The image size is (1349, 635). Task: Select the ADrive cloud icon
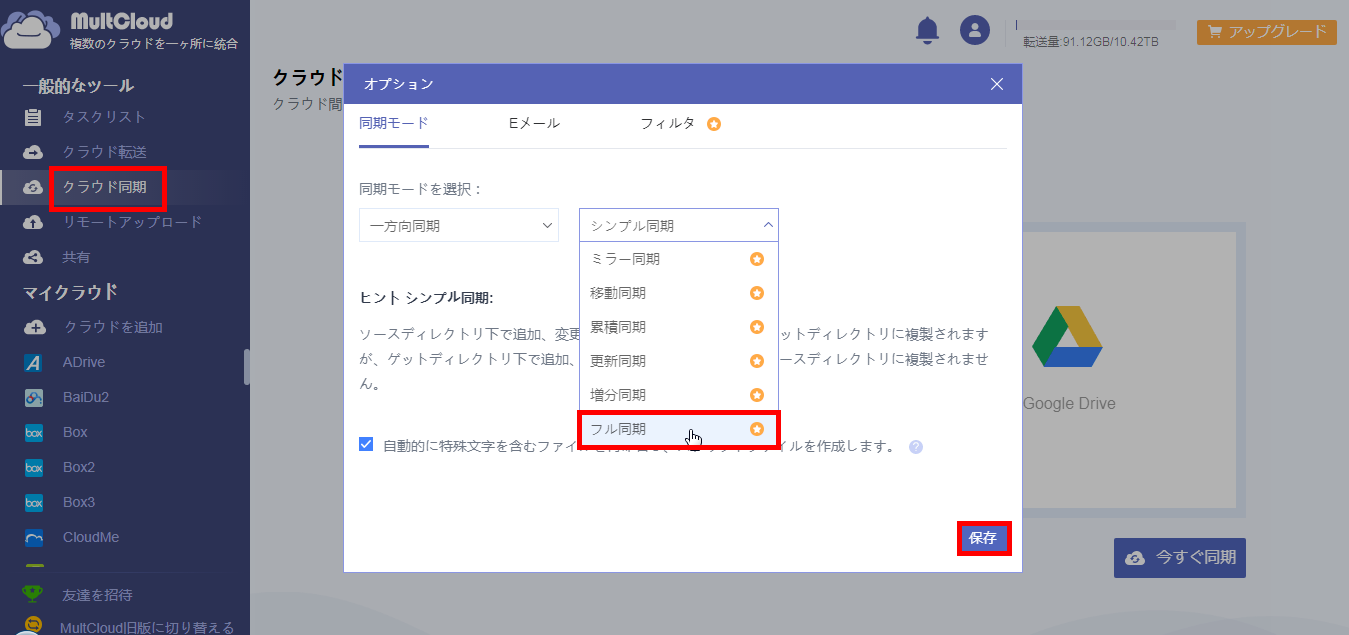point(33,362)
